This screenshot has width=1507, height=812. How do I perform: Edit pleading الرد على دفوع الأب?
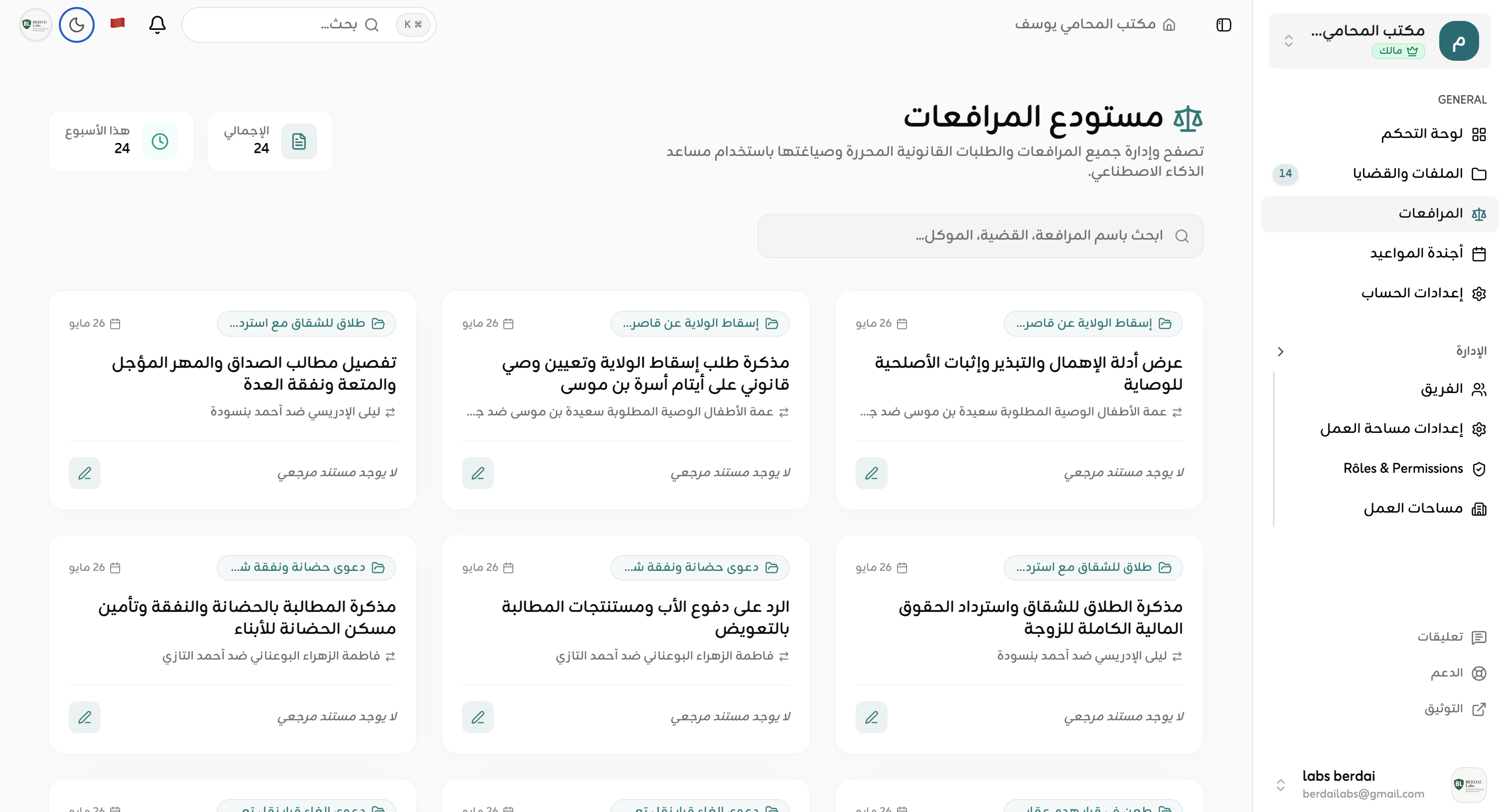(x=477, y=717)
